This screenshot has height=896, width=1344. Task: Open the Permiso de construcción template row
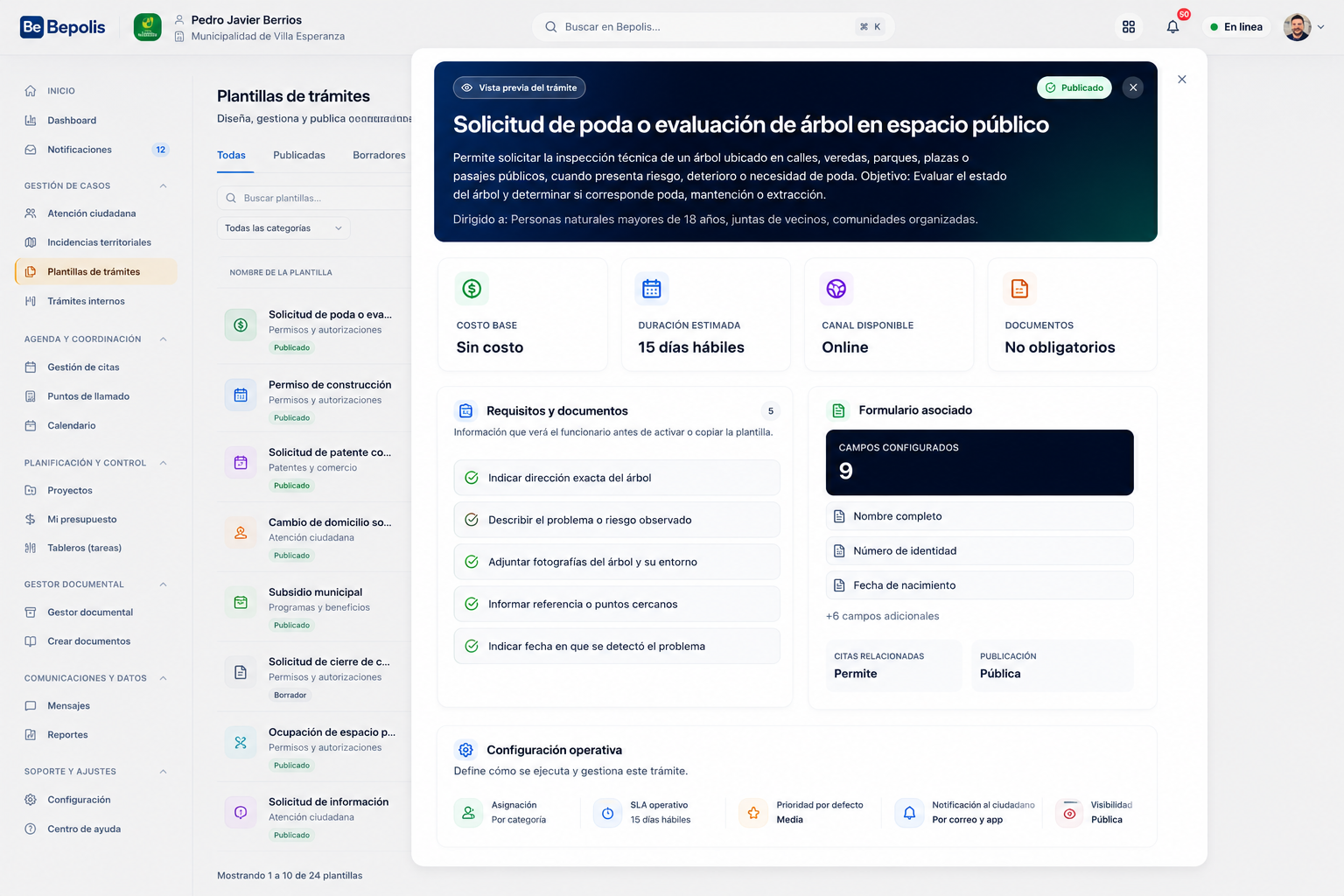pos(314,400)
